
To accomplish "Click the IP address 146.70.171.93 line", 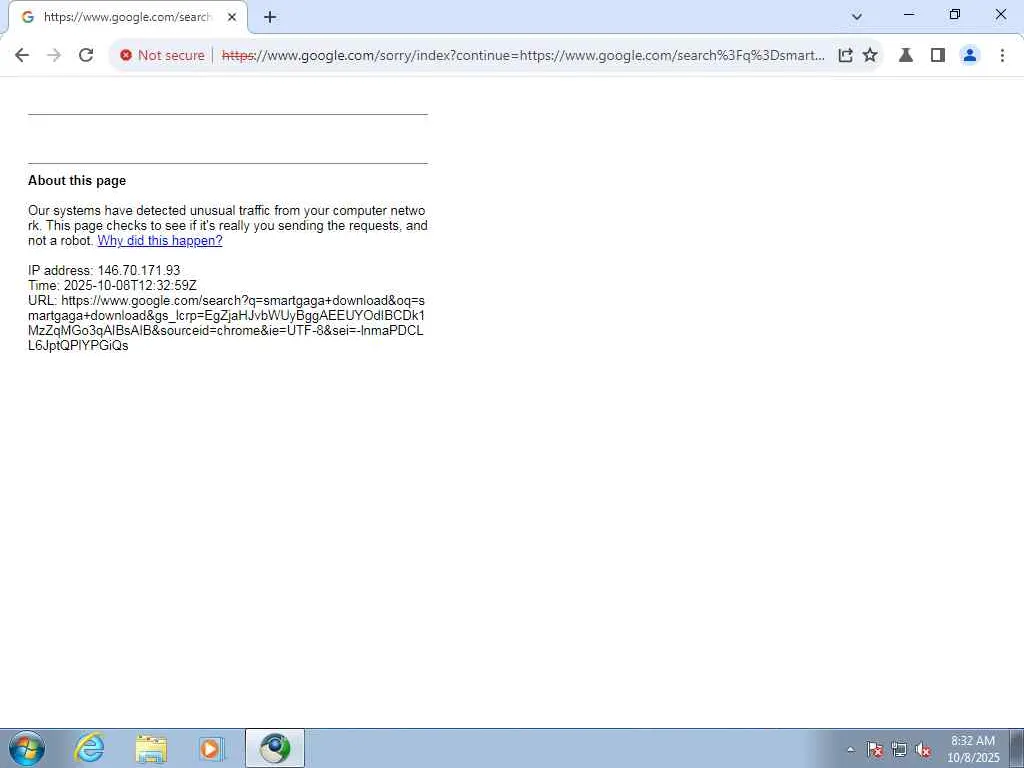I will click(x=104, y=270).
